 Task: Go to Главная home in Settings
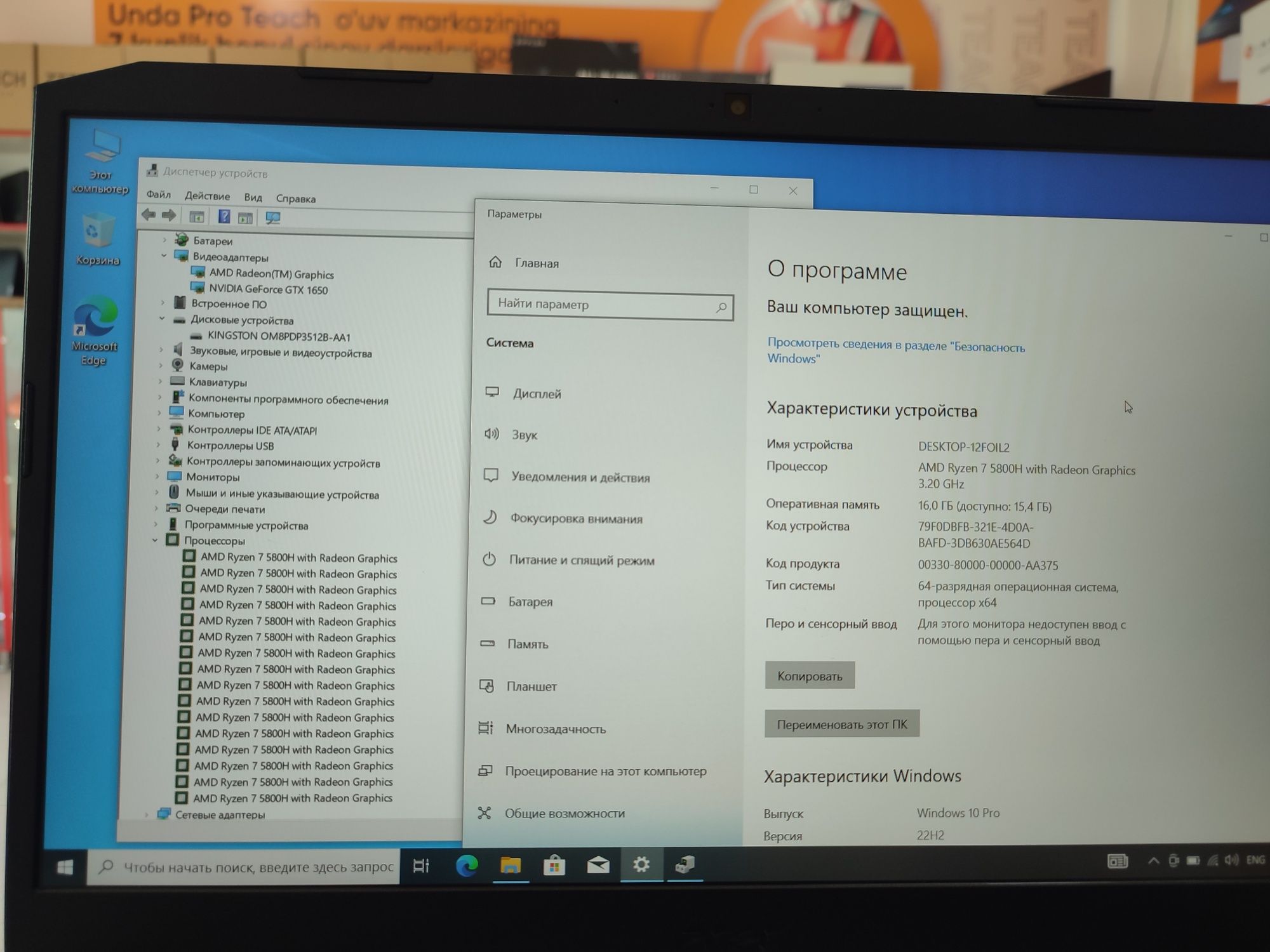tap(525, 263)
